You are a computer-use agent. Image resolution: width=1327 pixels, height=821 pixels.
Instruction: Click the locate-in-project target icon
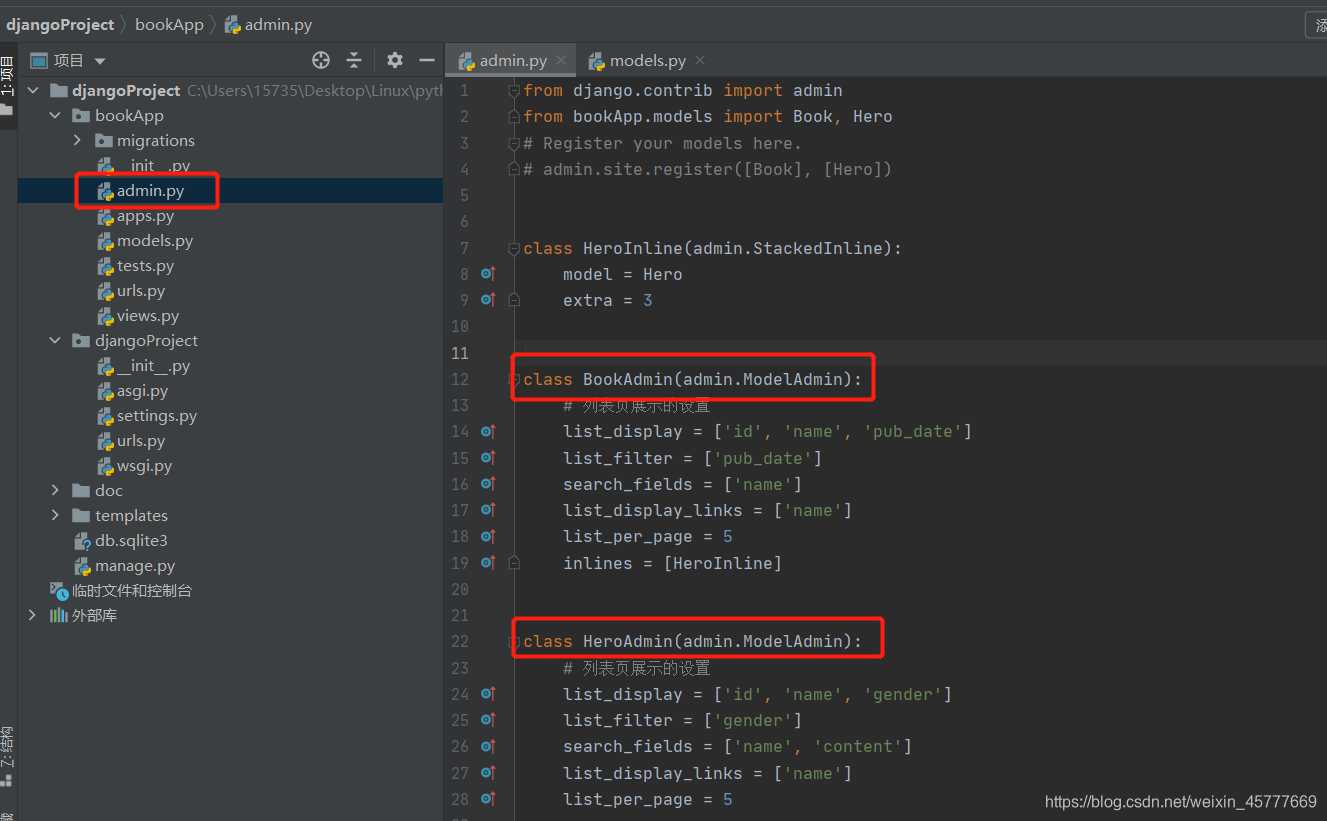(x=321, y=60)
